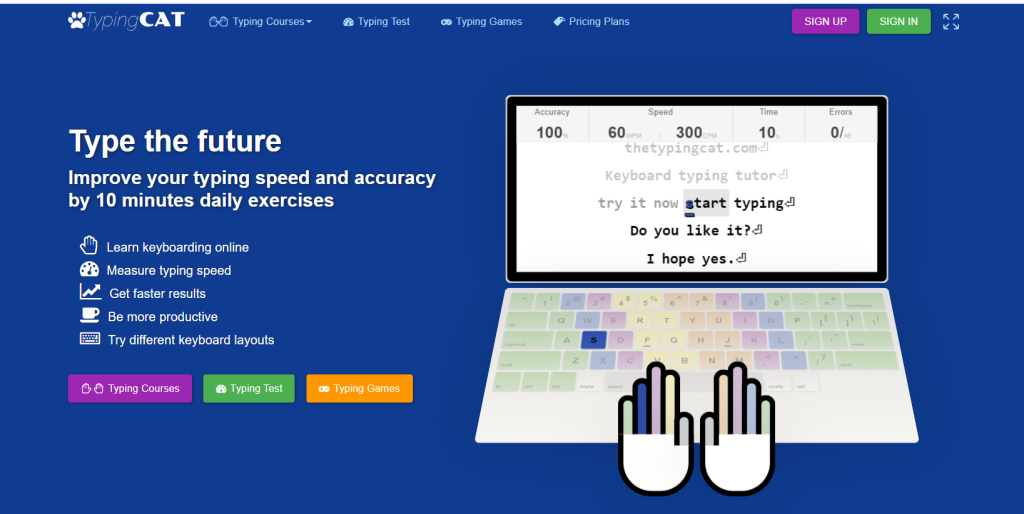The width and height of the screenshot is (1024, 514).
Task: Click the green Typing Test button
Action: tap(249, 389)
